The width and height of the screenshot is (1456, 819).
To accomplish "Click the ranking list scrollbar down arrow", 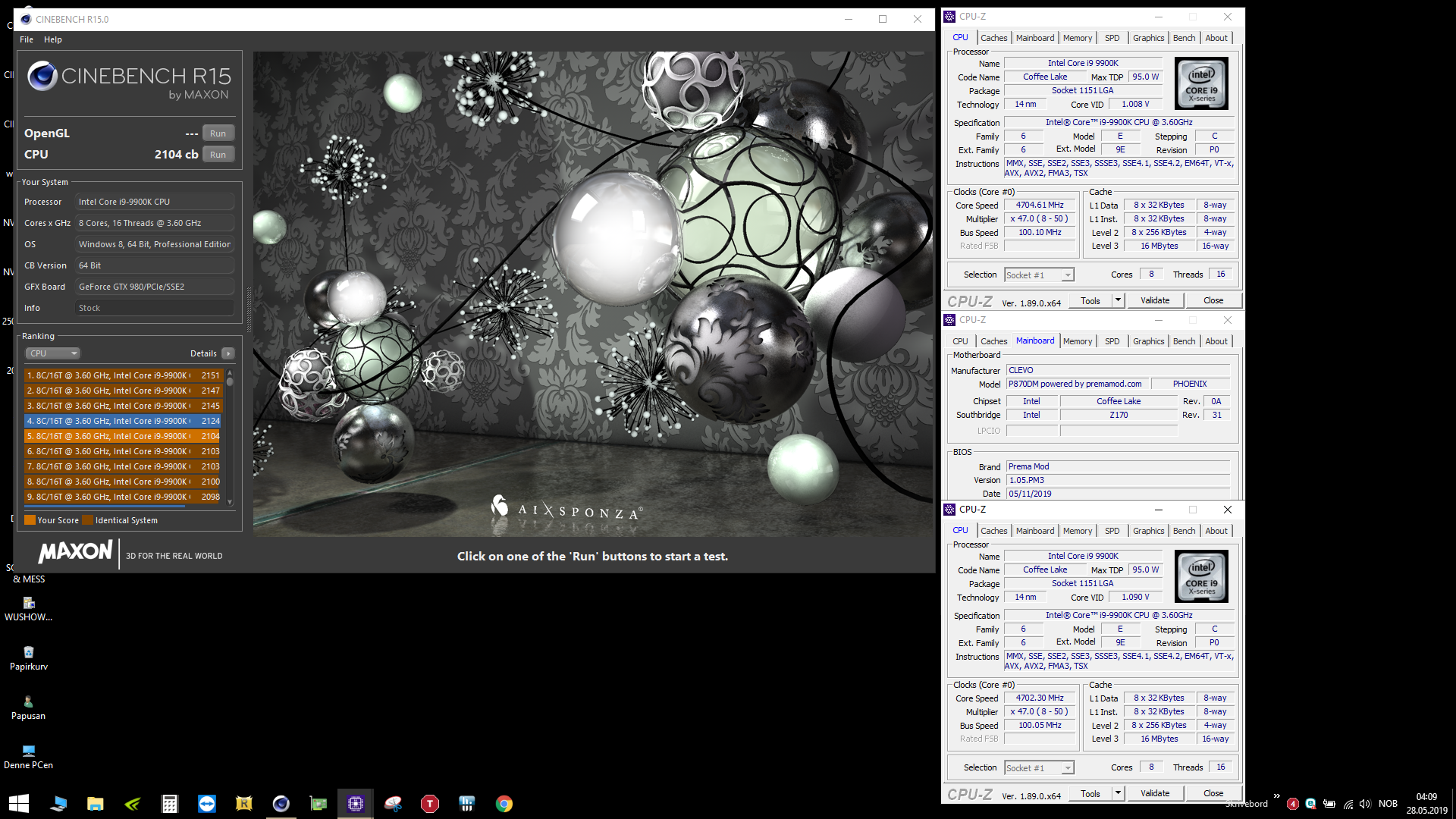I will coord(230,502).
